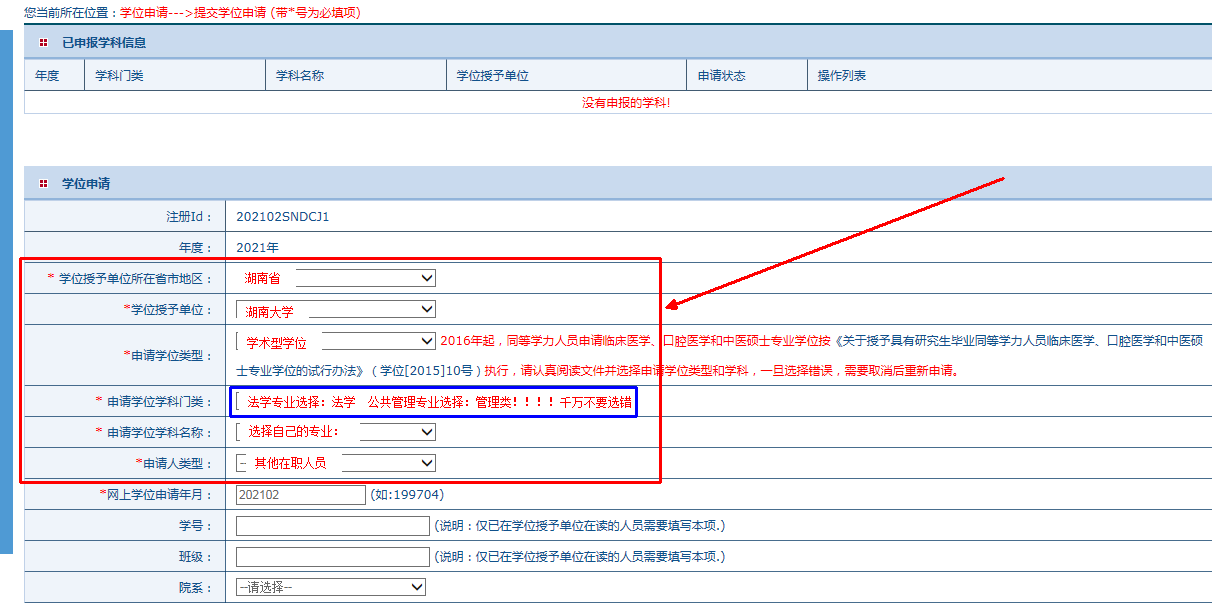
Task: Click the 操作列表 column header
Action: tap(842, 76)
